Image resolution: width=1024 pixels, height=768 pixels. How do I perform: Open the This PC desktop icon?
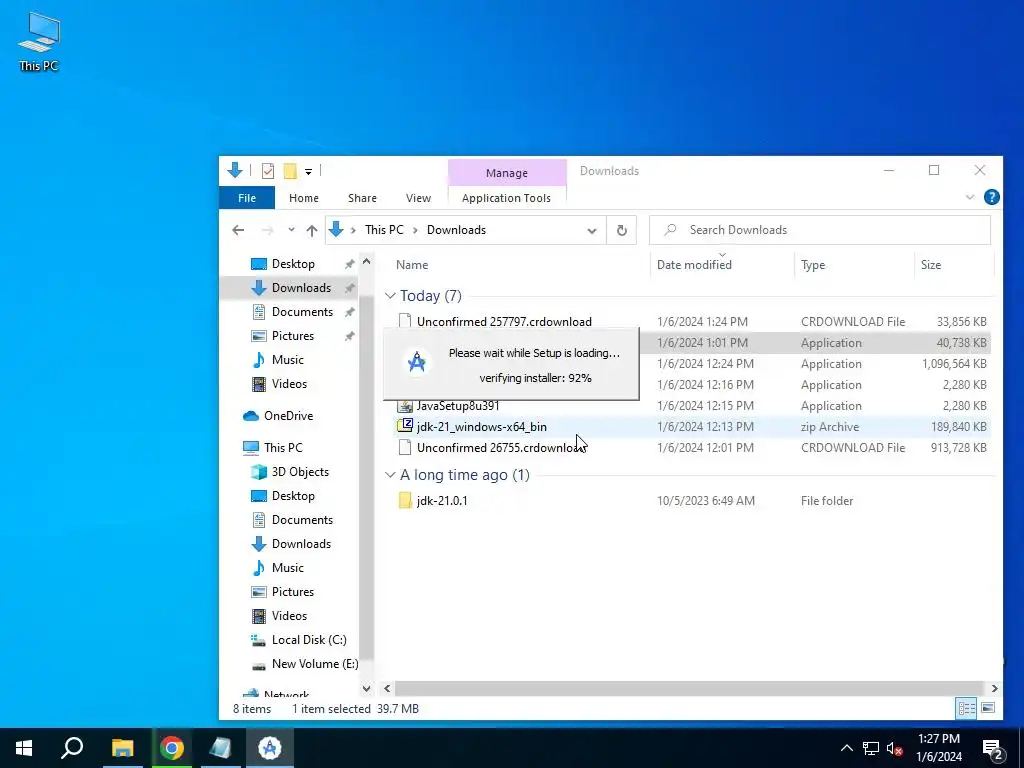click(x=39, y=41)
